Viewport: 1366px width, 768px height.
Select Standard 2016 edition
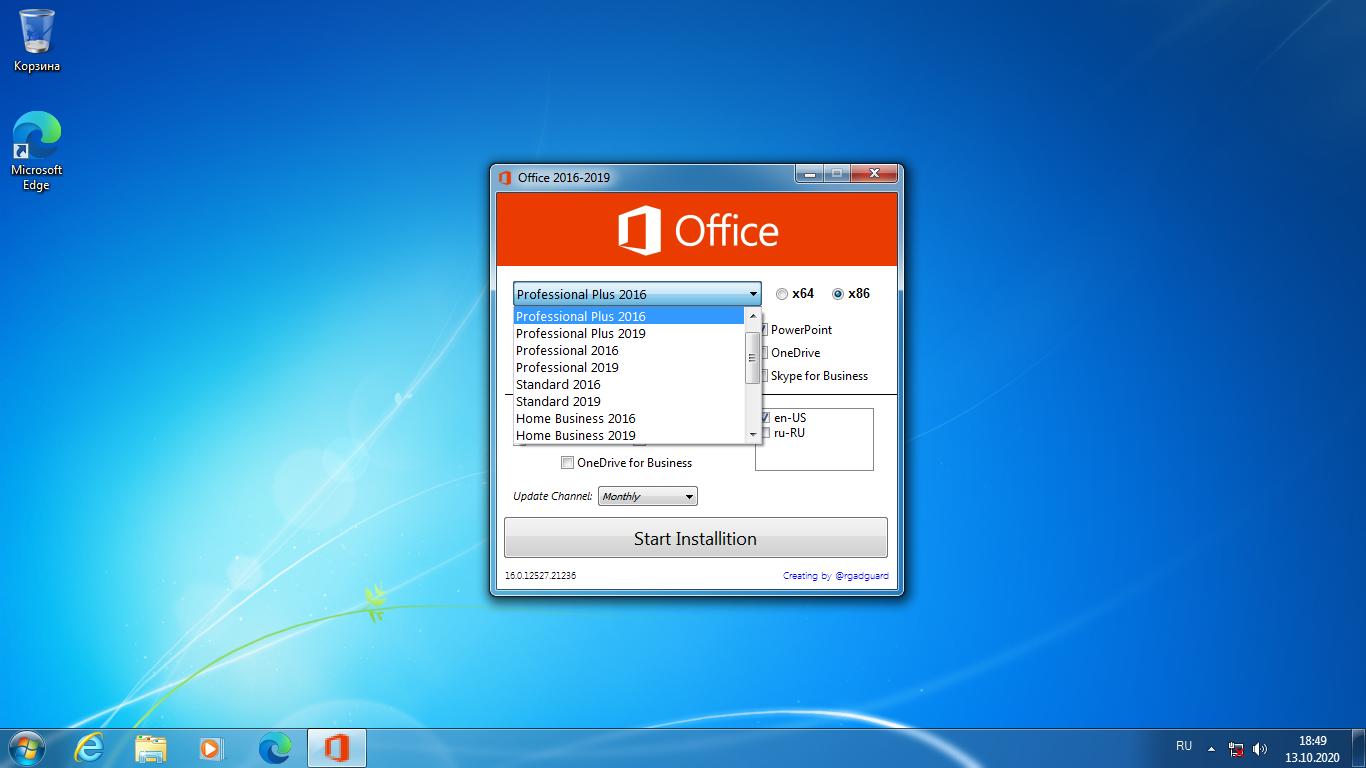(629, 384)
